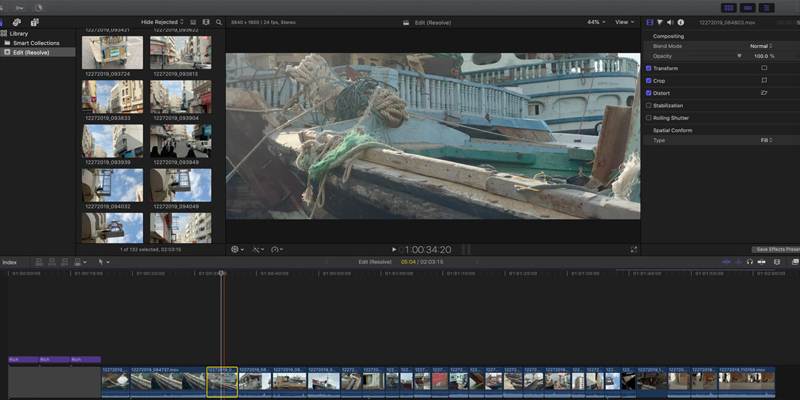The image size is (800, 400).
Task: Select browser clip 12272019_093949
Action: coord(181,141)
